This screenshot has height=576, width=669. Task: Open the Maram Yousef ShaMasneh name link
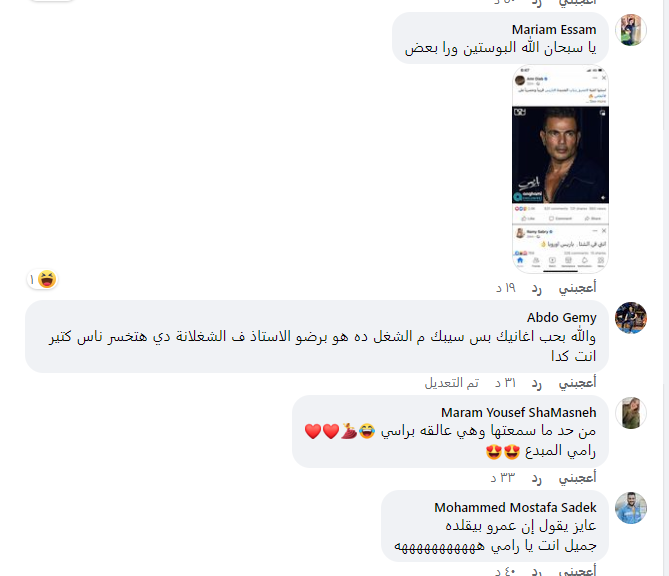(518, 413)
